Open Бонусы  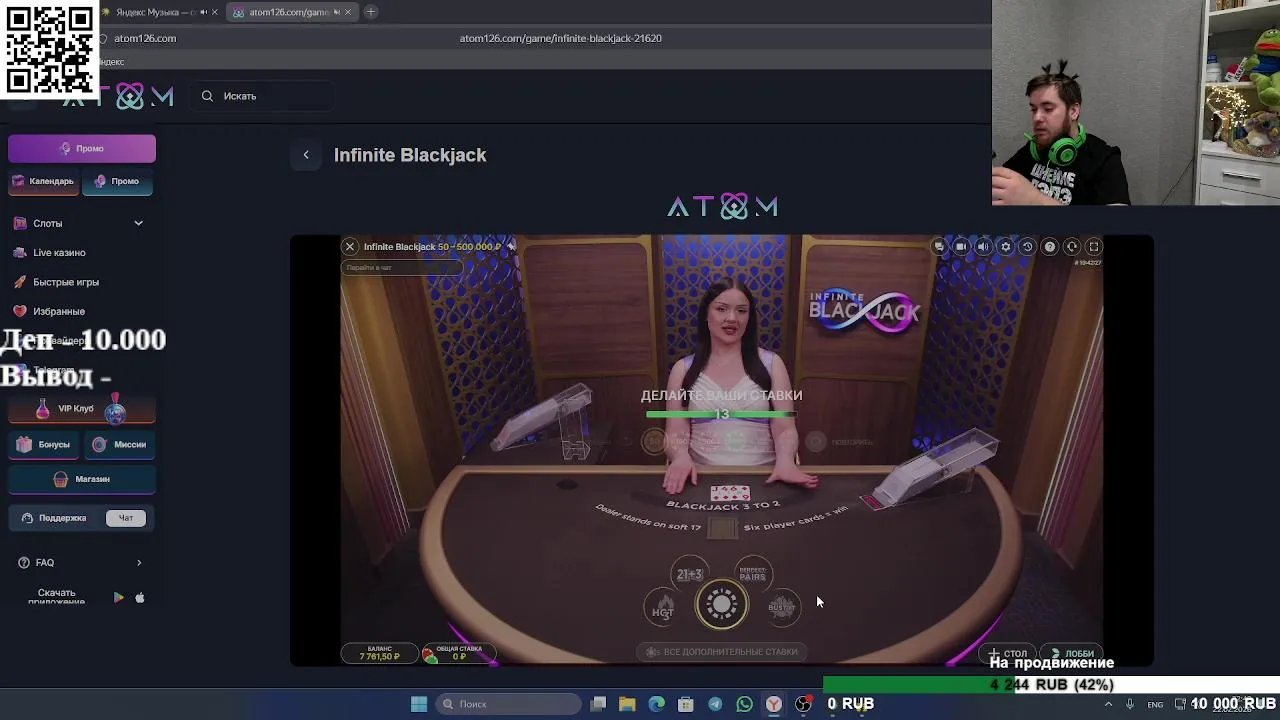[43, 444]
